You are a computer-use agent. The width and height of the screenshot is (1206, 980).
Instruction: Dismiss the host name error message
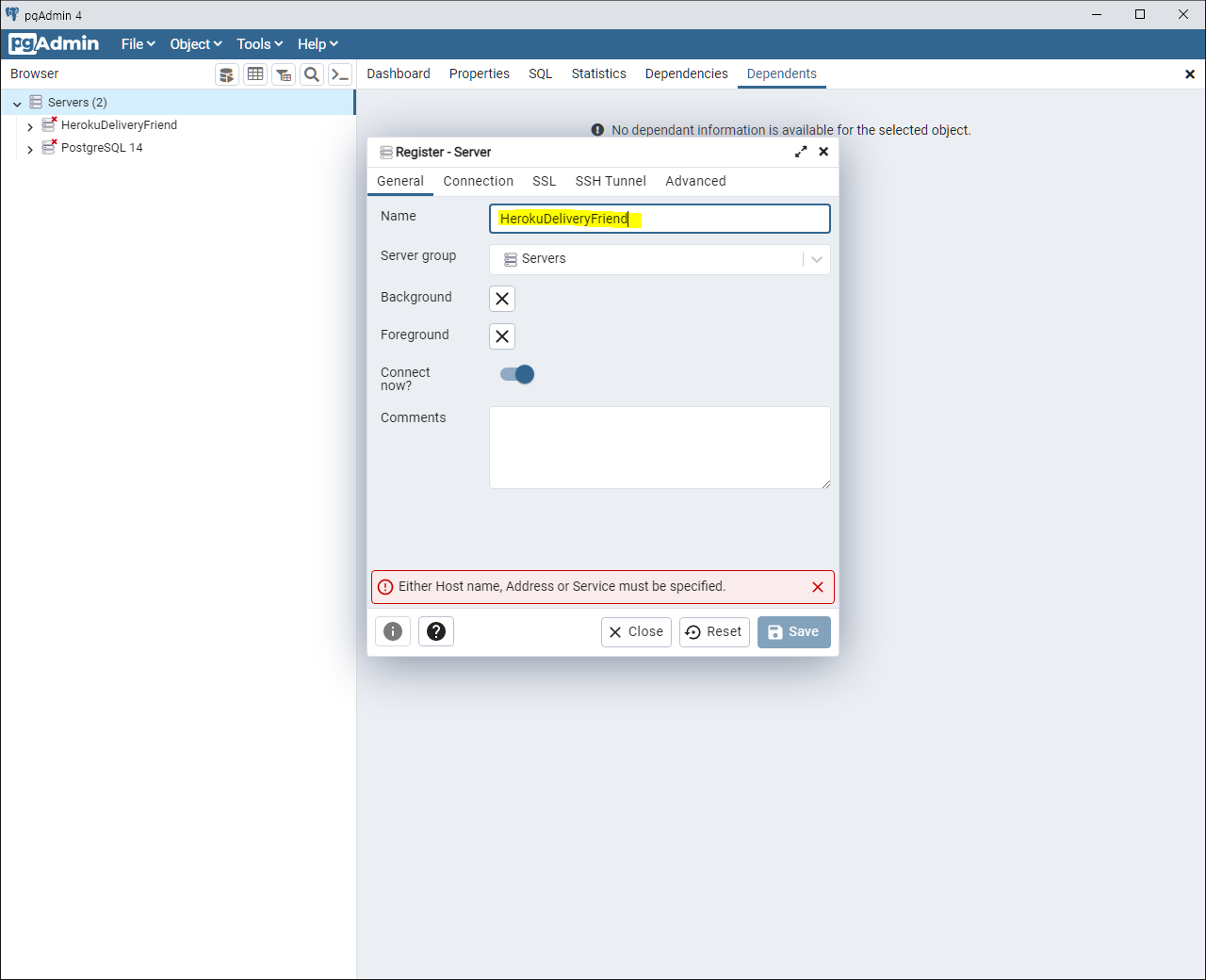pos(818,587)
